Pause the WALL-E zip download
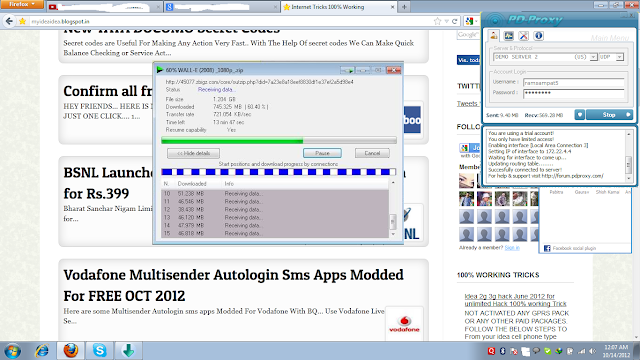The height and width of the screenshot is (360, 640). [322, 153]
